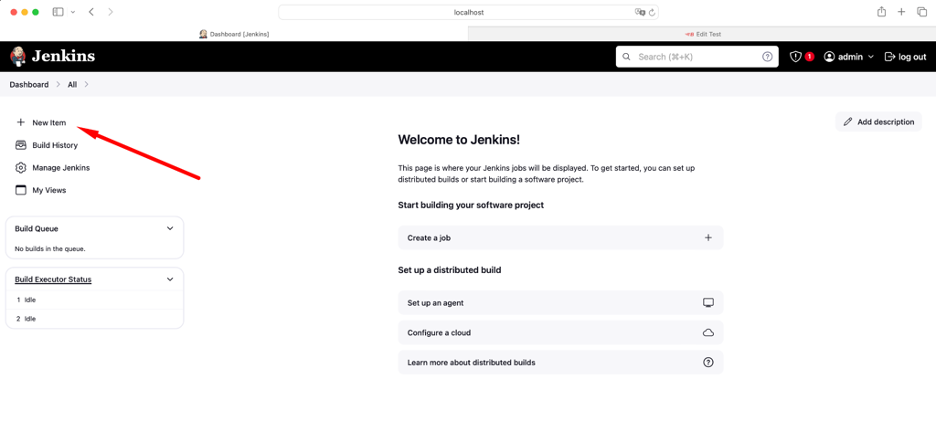The height and width of the screenshot is (432, 936).
Task: Click the admin user avatar icon
Action: (829, 57)
